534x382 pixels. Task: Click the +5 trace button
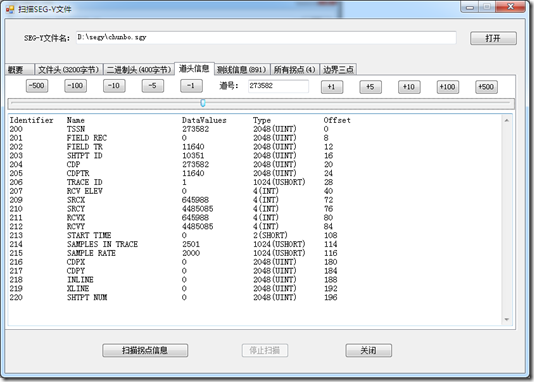coord(371,87)
